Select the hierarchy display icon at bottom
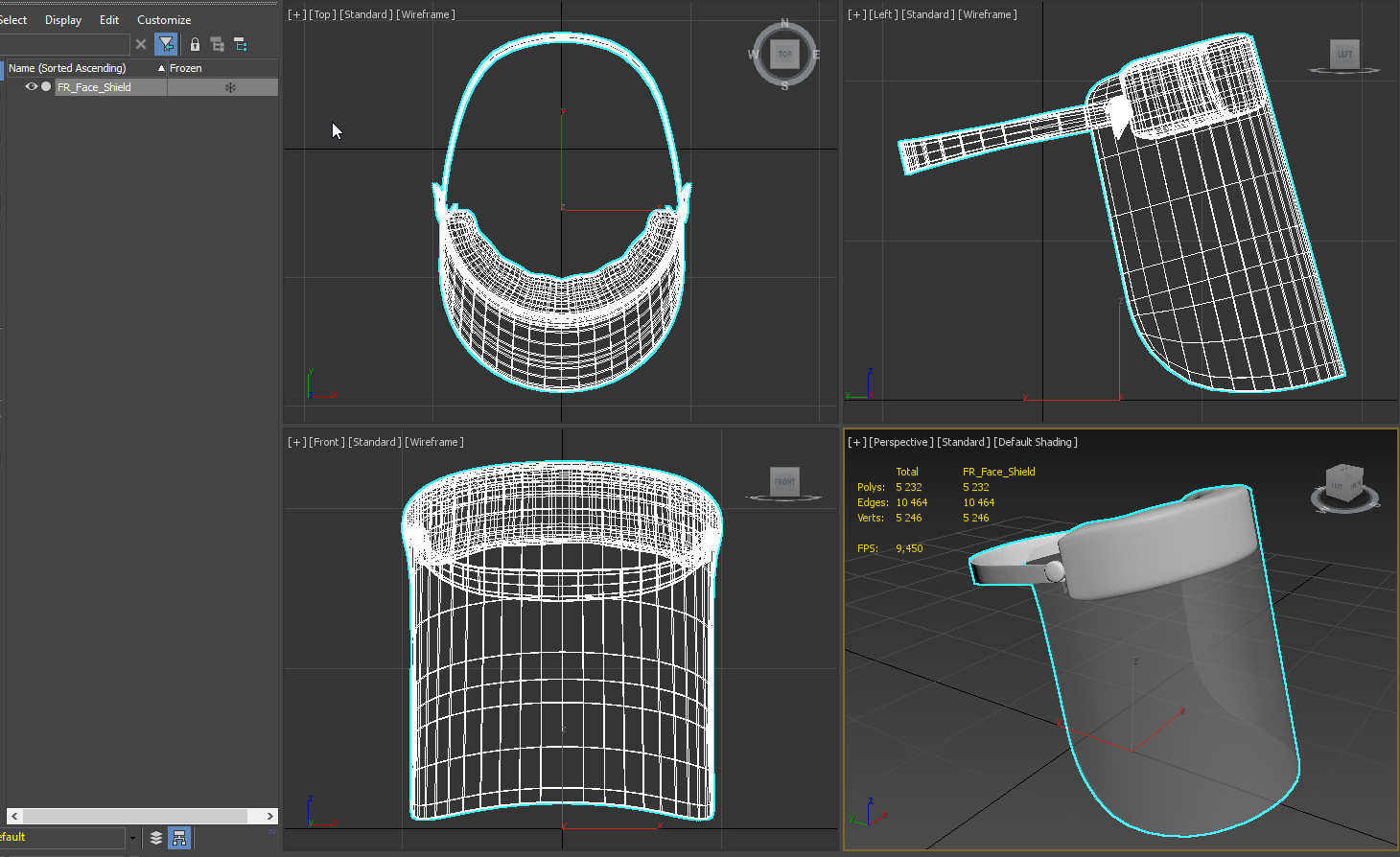The height and width of the screenshot is (857, 1400). click(x=178, y=838)
